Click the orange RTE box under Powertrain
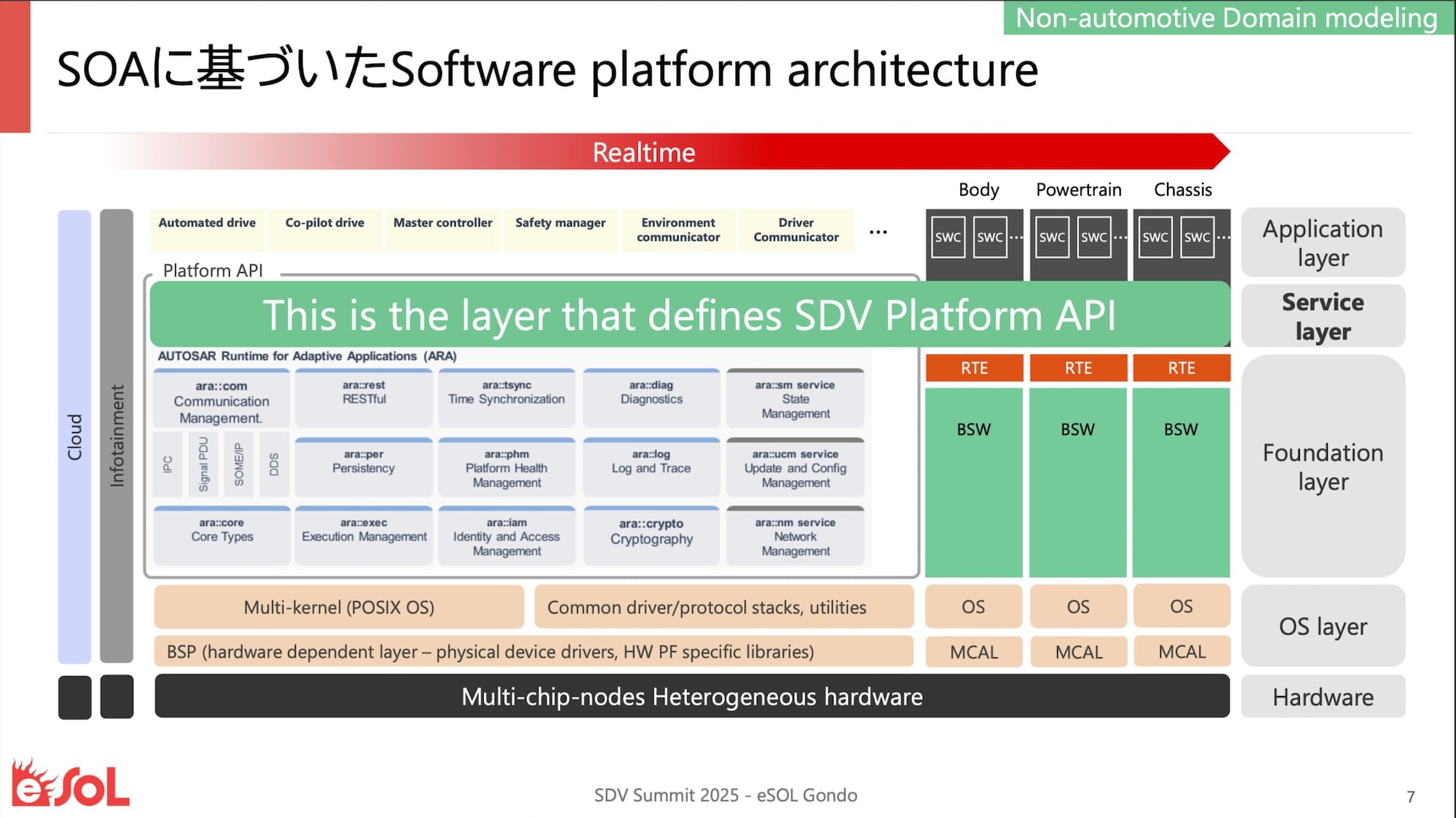The image size is (1456, 818). point(1078,368)
